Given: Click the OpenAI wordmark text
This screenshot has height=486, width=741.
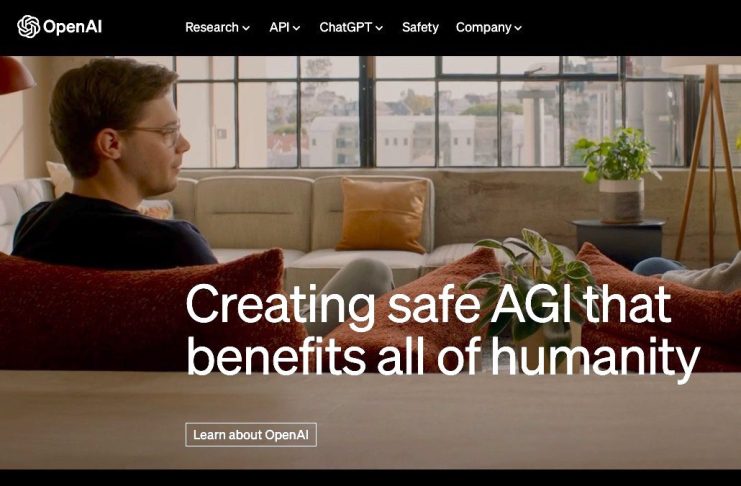Looking at the screenshot, I should pyautogui.click(x=72, y=27).
